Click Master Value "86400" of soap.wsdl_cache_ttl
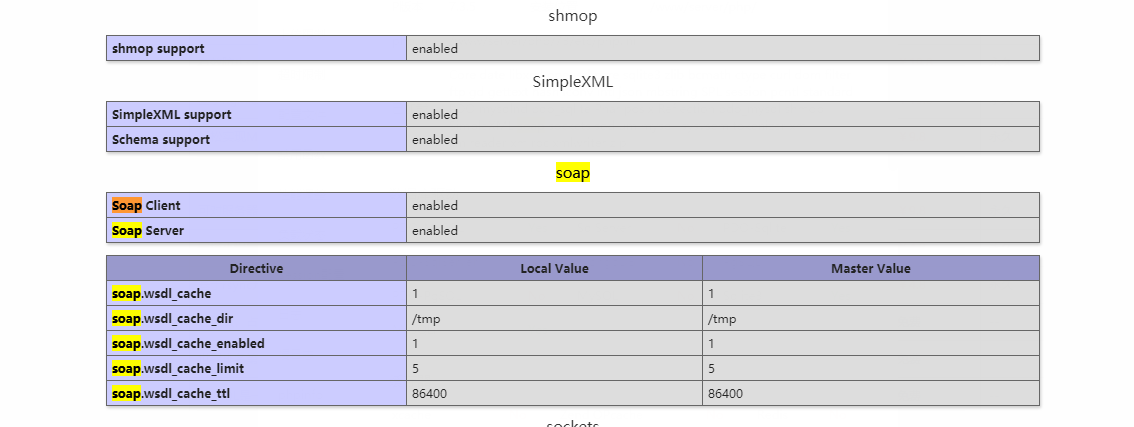Screen dimensions: 1134x427 tap(725, 394)
